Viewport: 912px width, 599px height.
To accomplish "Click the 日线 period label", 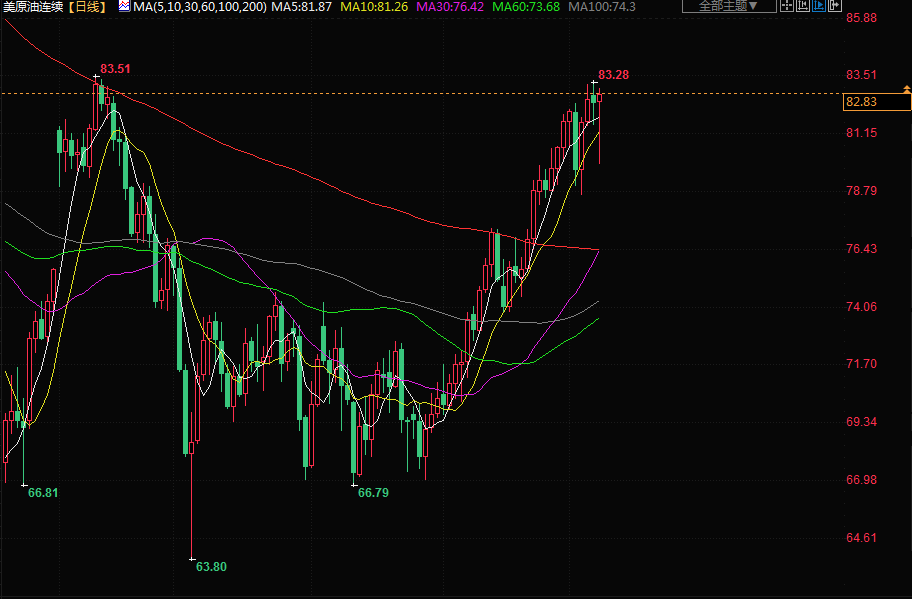I will coord(87,7).
